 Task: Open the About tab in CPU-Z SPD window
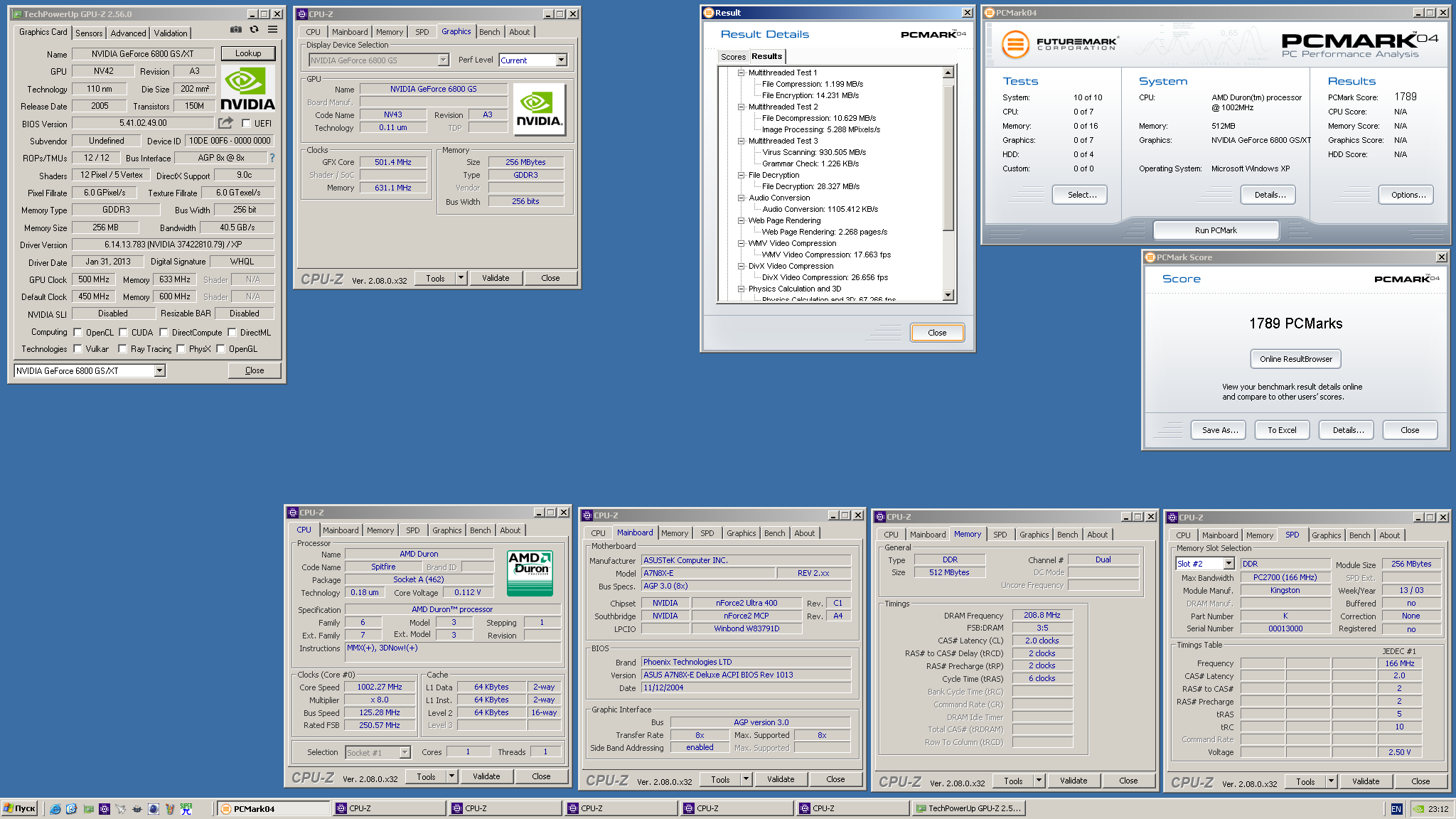1389,535
